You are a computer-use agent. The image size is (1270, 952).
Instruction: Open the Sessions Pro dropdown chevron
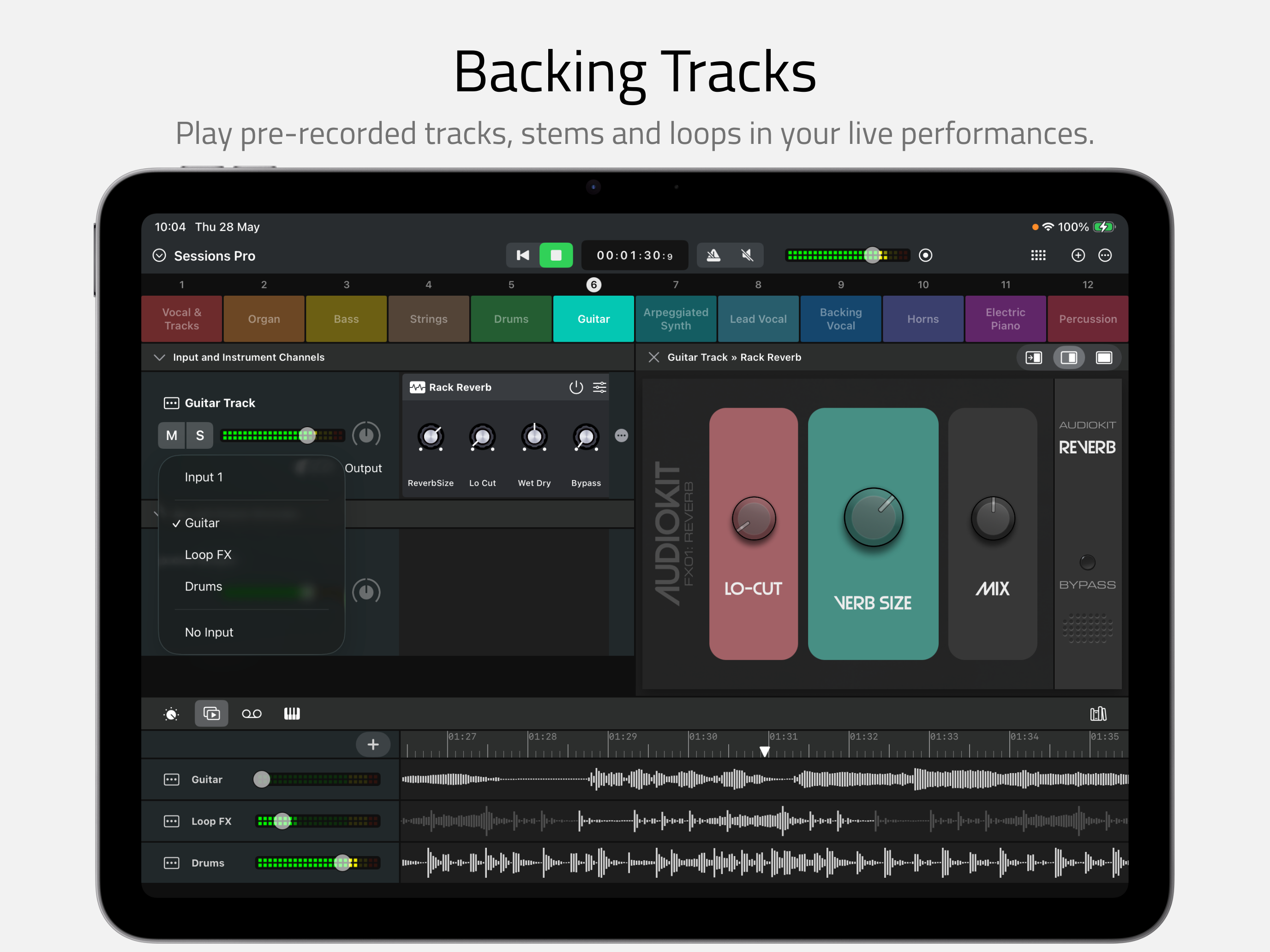point(159,256)
